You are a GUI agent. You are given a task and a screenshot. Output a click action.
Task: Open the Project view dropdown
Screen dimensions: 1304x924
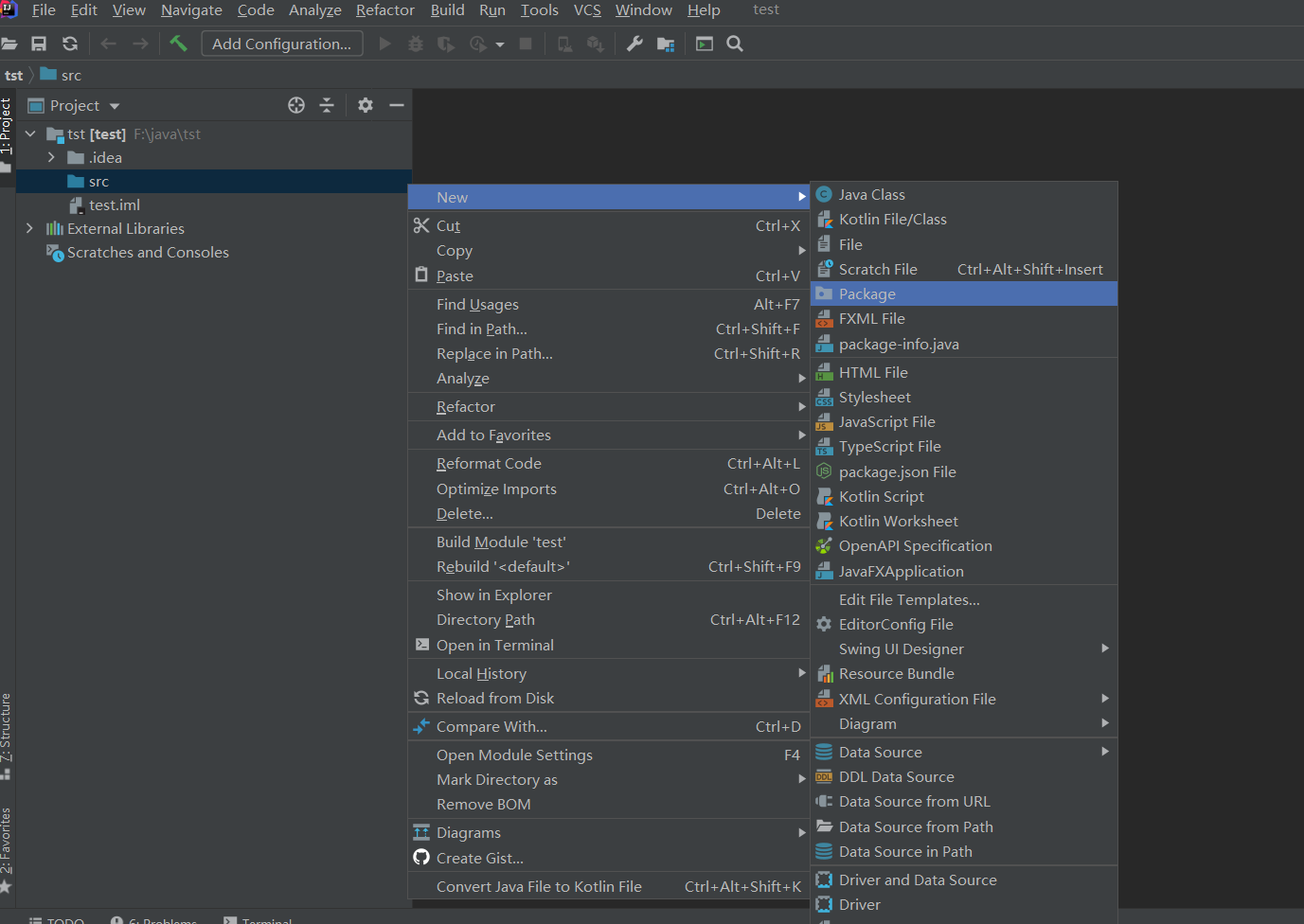click(x=115, y=106)
